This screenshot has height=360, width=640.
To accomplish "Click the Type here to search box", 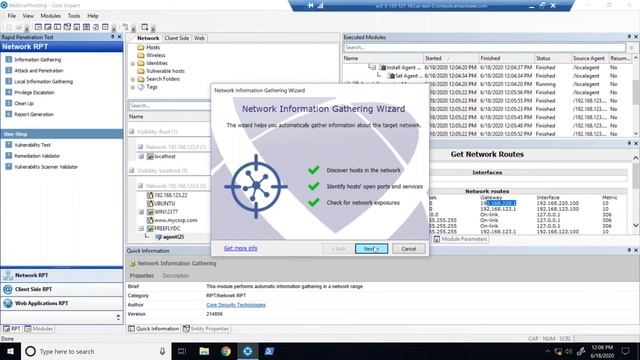I will pyautogui.click(x=96, y=351).
